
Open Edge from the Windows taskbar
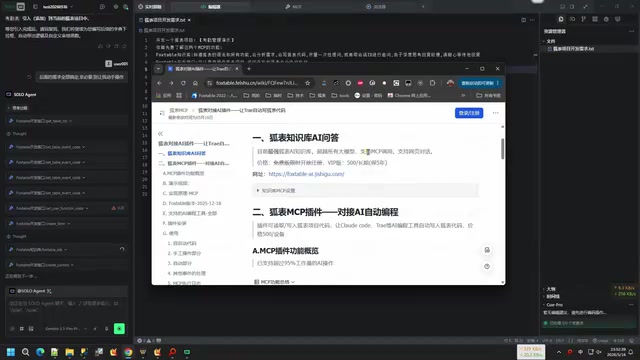[40, 352]
